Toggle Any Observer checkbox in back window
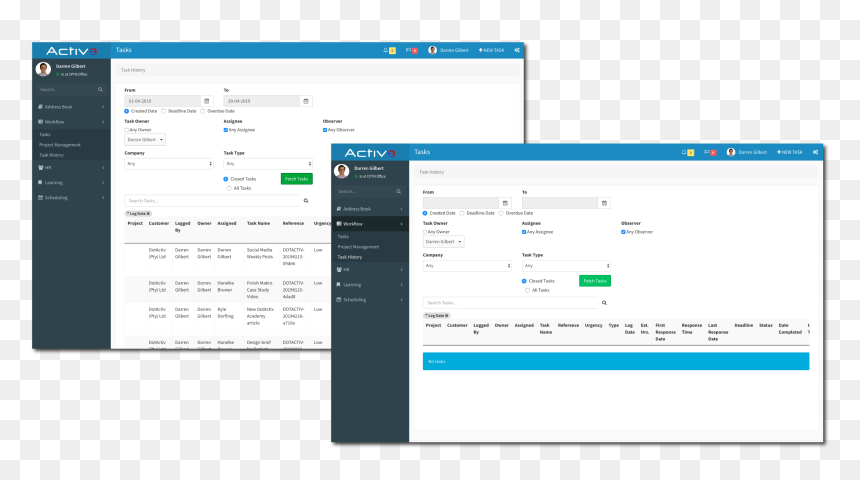This screenshot has height=480, width=860. click(x=325, y=130)
